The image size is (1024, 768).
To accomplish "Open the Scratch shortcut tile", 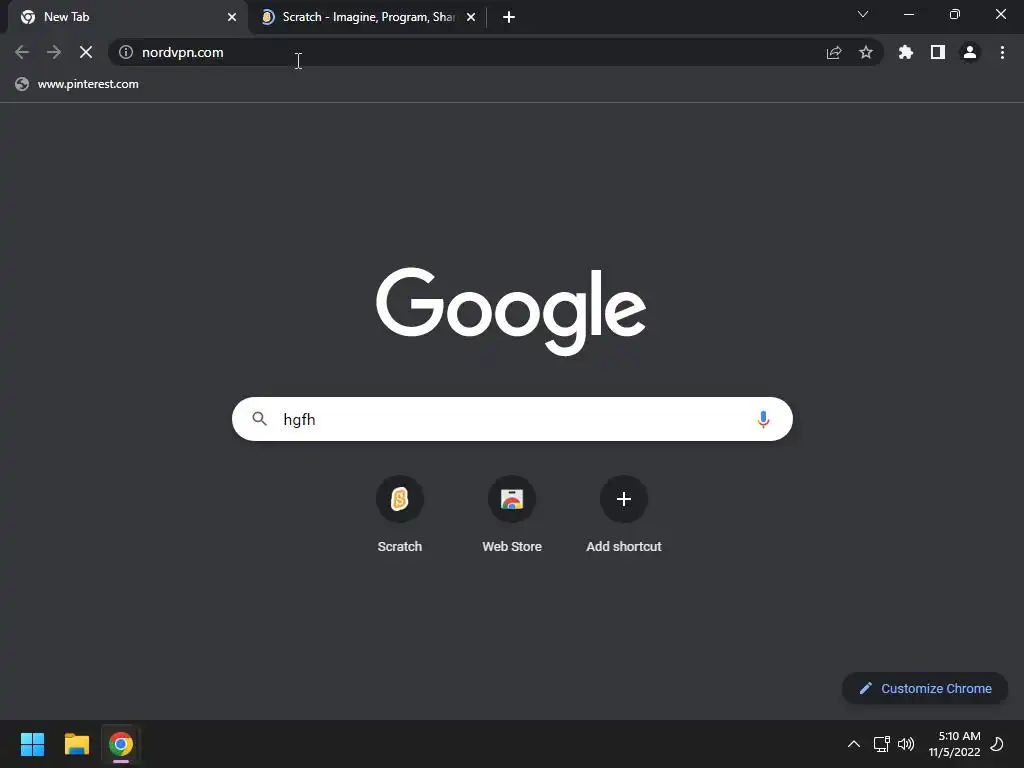I will (400, 515).
